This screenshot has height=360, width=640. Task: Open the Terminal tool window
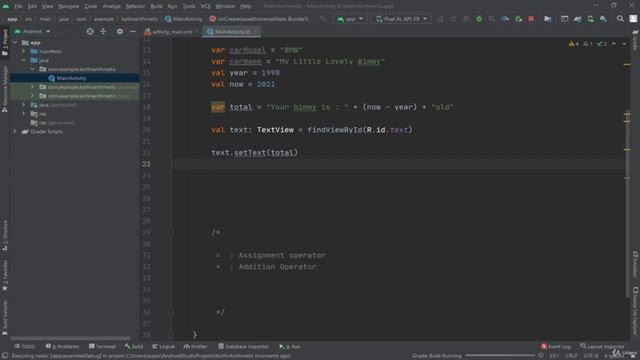102,346
